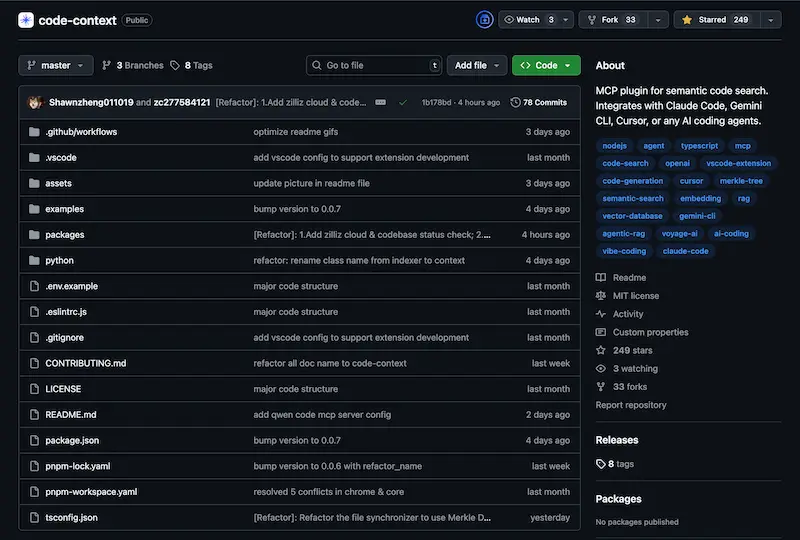Open the master branch dropdown
The image size is (800, 540).
click(x=56, y=65)
